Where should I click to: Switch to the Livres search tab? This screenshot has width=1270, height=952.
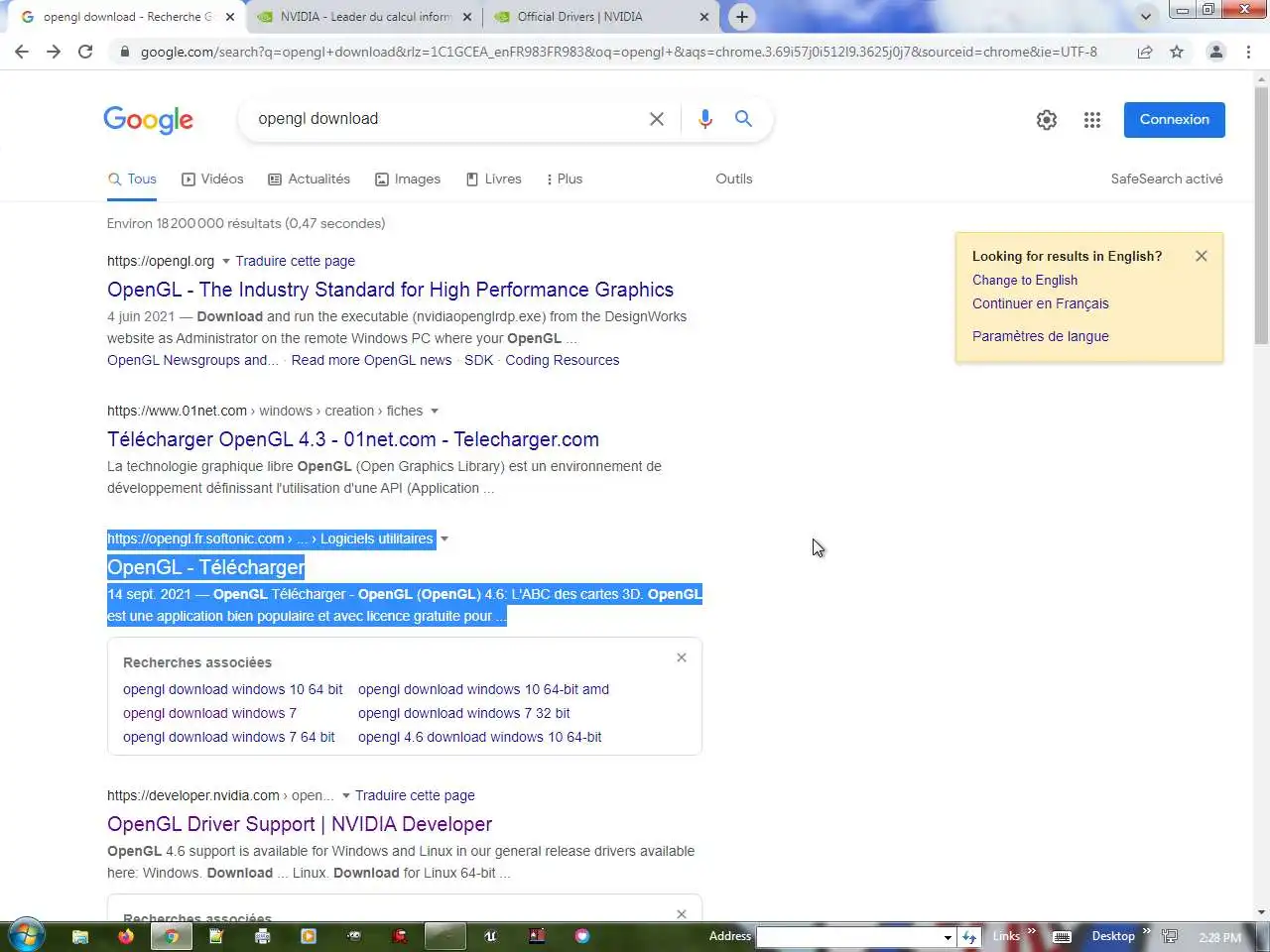[x=493, y=178]
